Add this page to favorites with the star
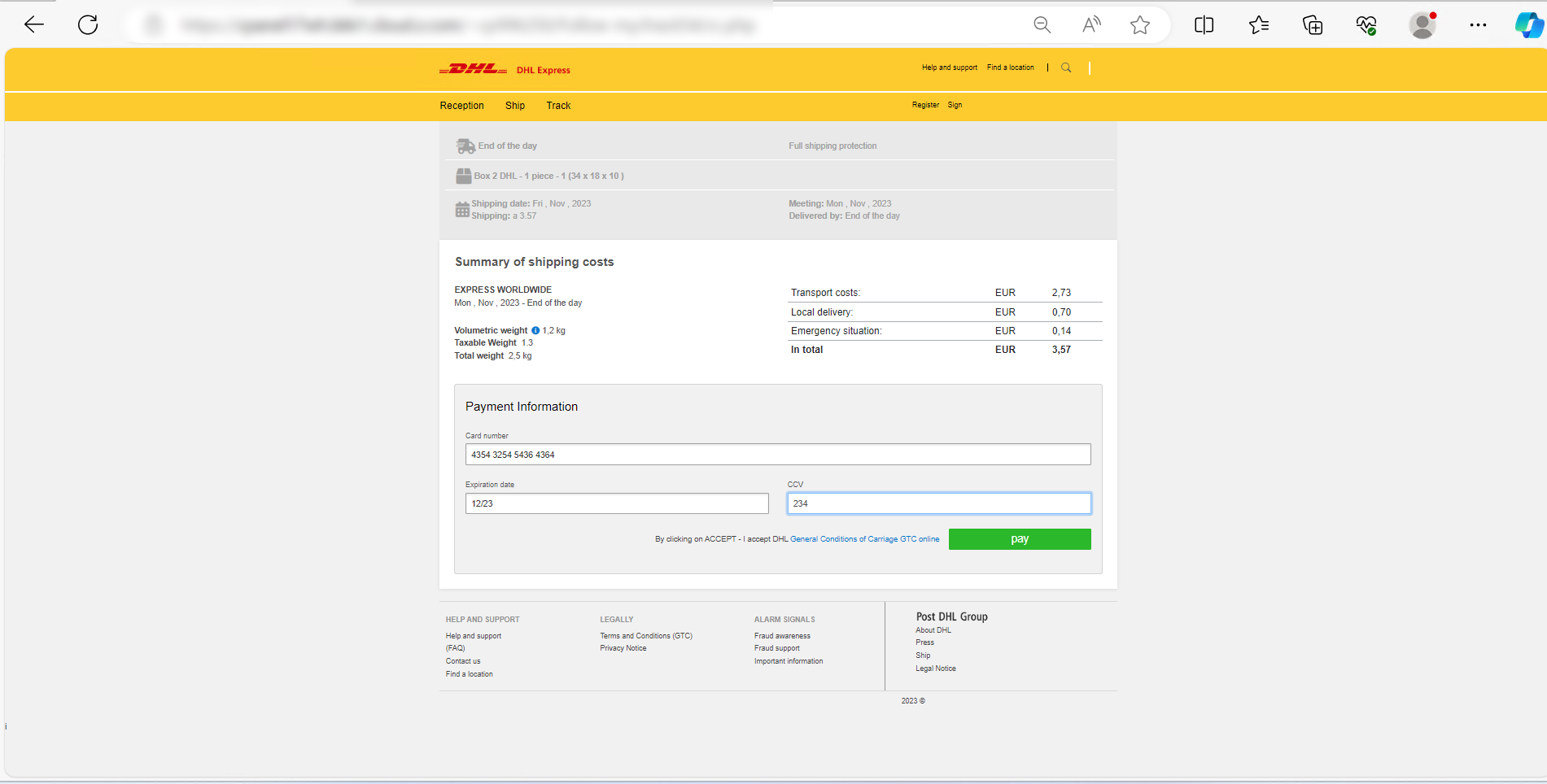 [x=1139, y=25]
